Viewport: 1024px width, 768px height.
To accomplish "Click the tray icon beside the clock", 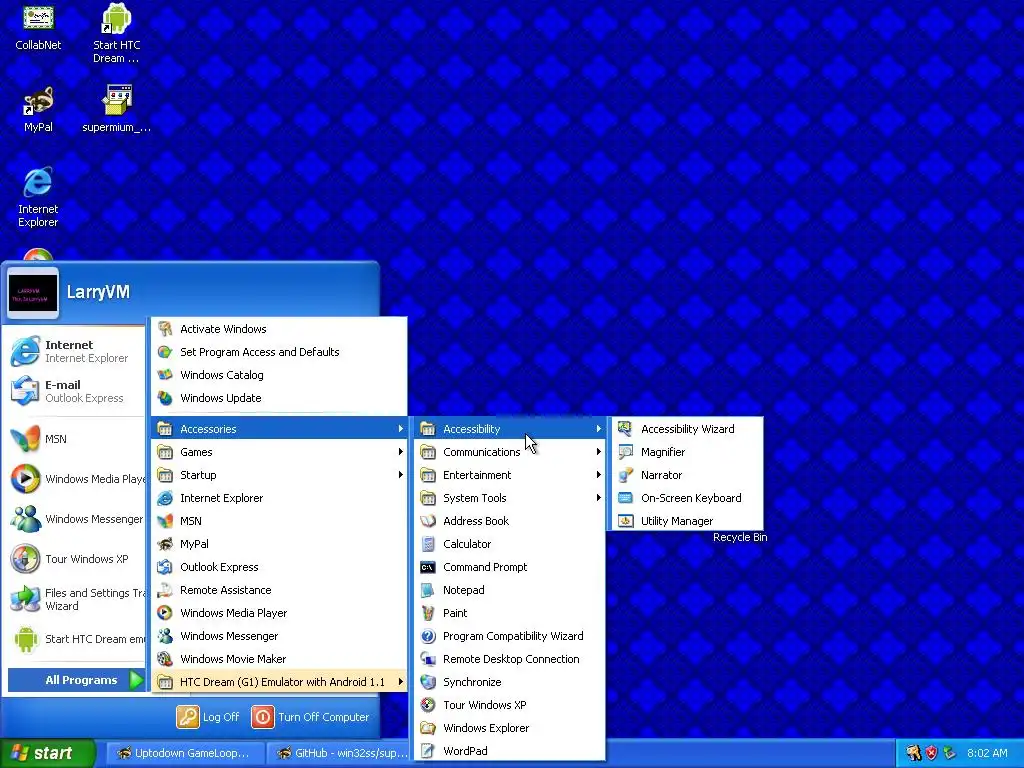I will tap(950, 753).
